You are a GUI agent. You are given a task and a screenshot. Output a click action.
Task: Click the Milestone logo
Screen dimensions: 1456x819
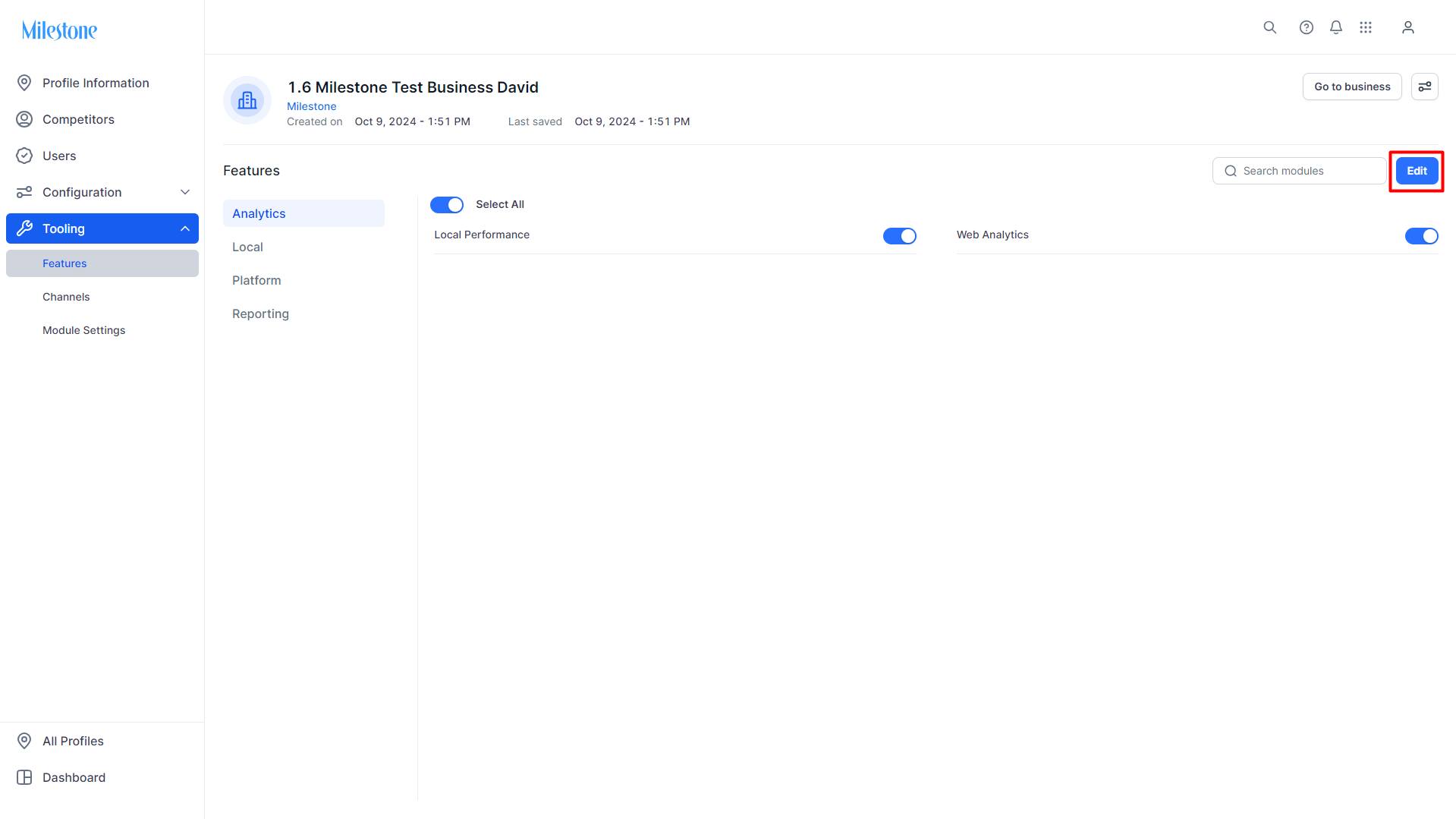pos(59,30)
